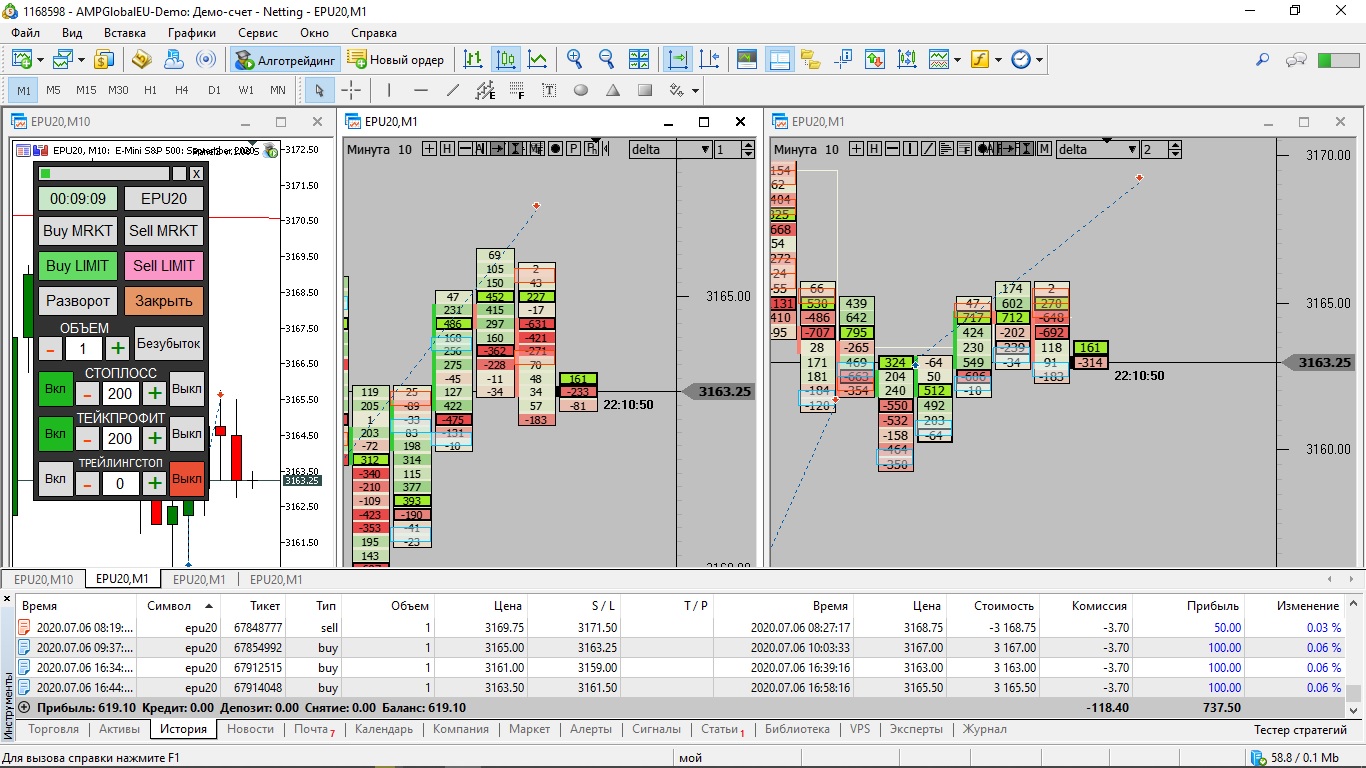
Task: Open the templates function icon dropdown
Action: click(x=985, y=59)
